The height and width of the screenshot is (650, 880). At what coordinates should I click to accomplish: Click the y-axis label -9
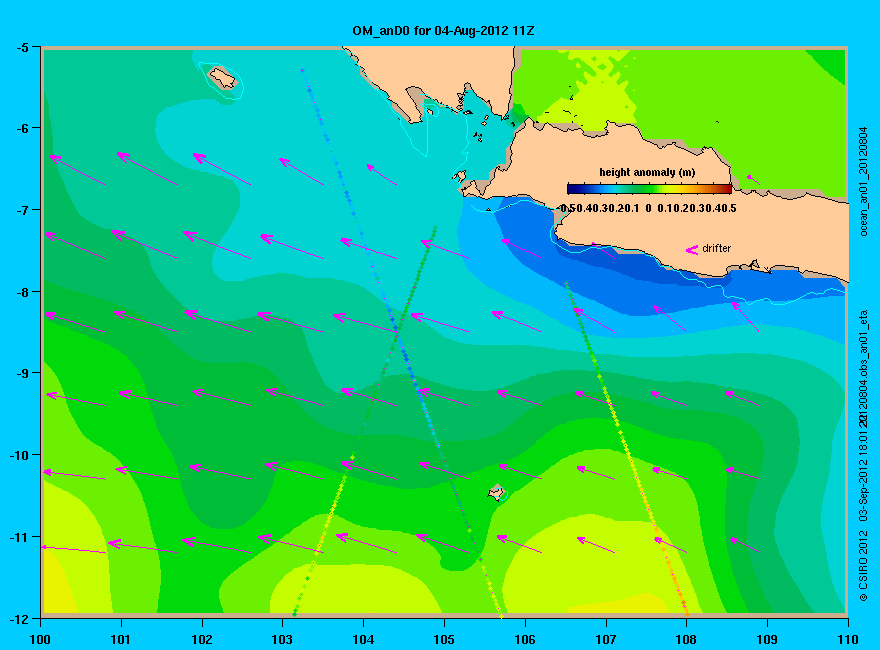22,373
